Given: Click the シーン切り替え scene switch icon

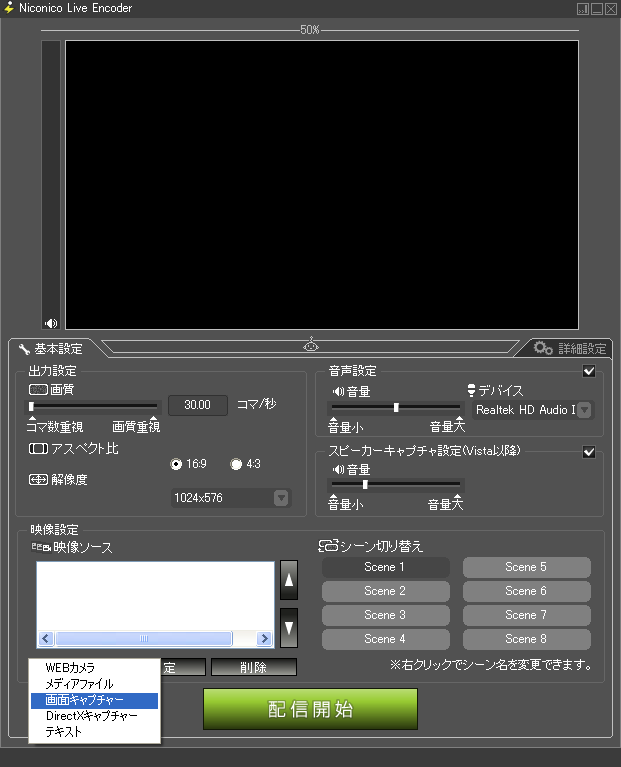Looking at the screenshot, I should pyautogui.click(x=328, y=545).
